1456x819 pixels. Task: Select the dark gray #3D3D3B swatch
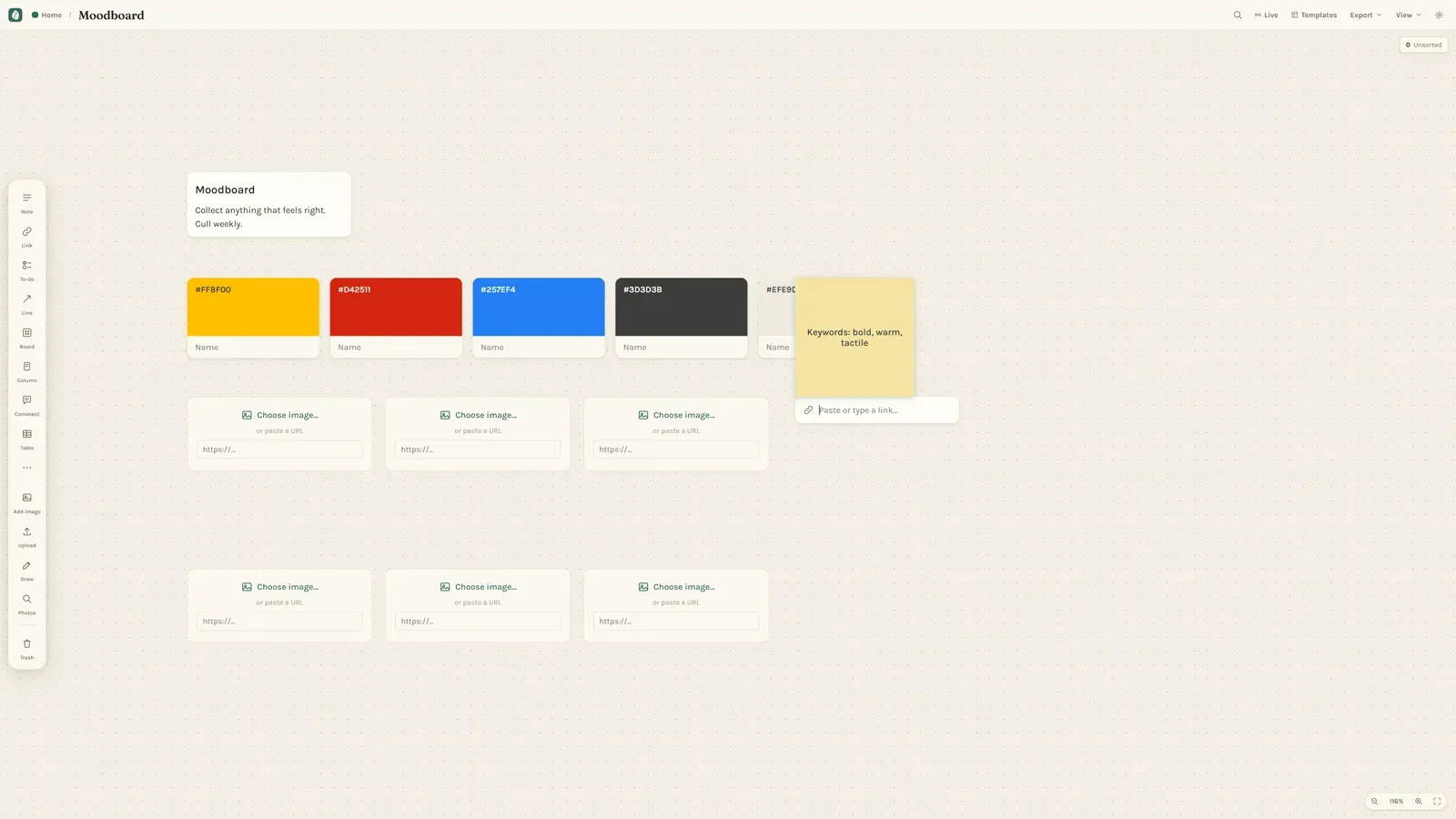tap(682, 308)
